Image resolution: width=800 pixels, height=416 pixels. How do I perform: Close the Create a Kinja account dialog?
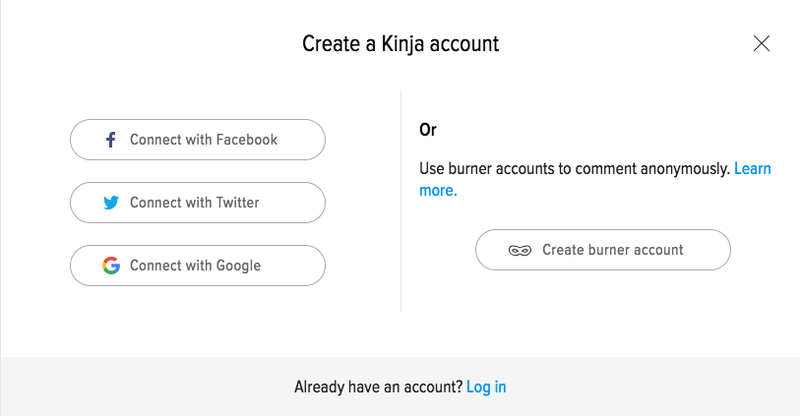(x=761, y=43)
